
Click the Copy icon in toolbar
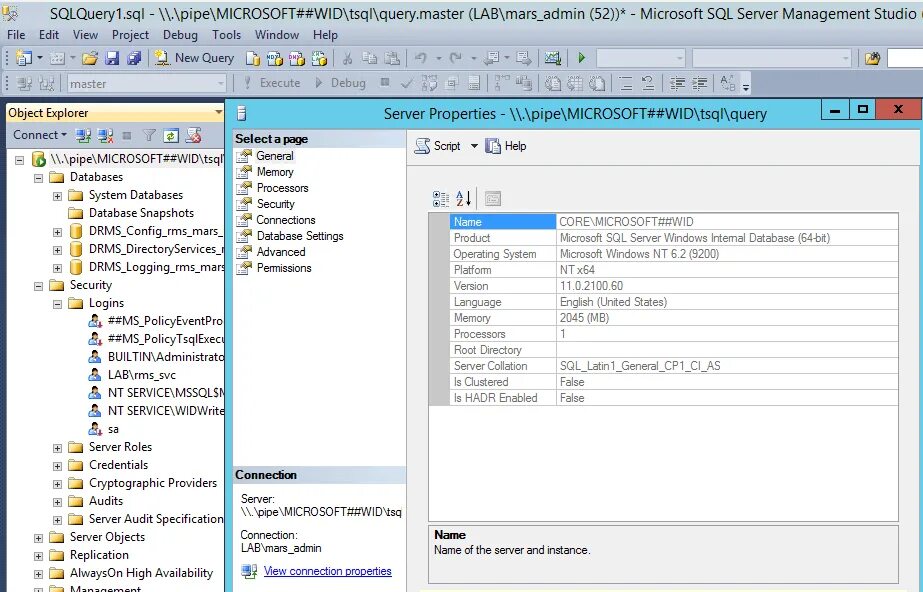(370, 58)
